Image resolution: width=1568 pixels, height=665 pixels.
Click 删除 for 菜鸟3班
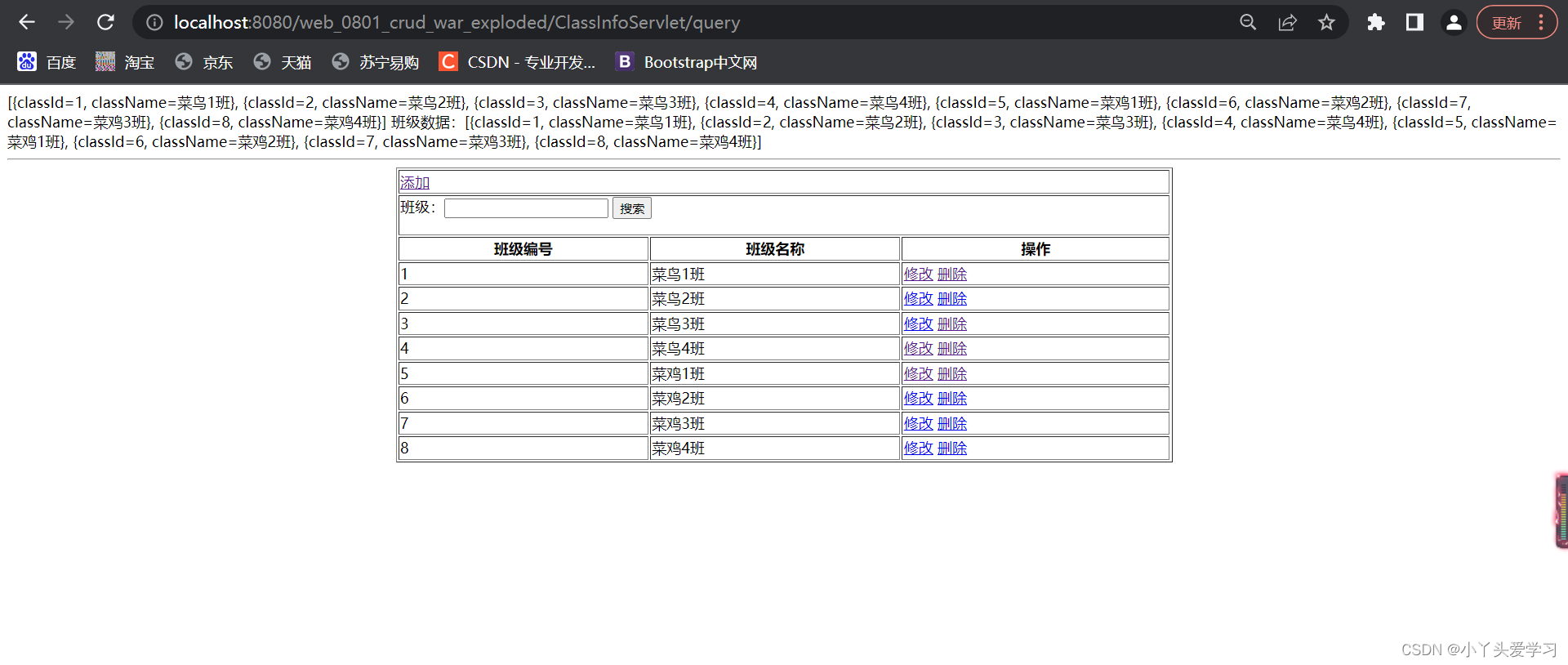pos(952,324)
